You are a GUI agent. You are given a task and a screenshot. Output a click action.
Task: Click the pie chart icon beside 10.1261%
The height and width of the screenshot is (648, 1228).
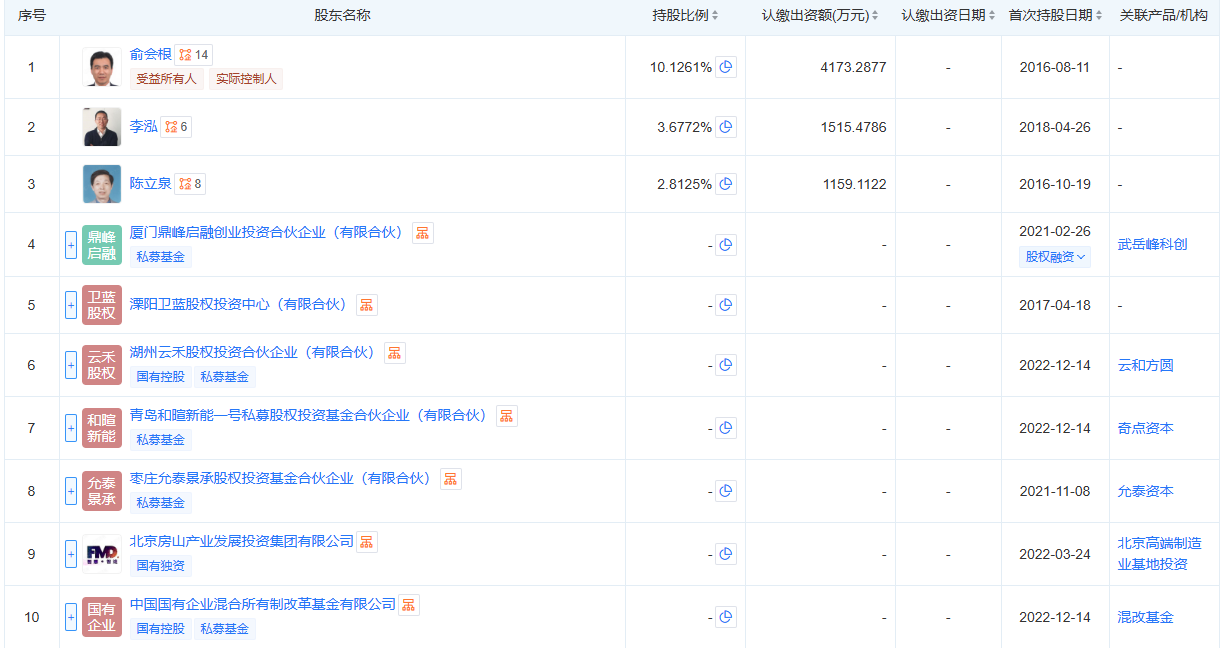click(726, 67)
